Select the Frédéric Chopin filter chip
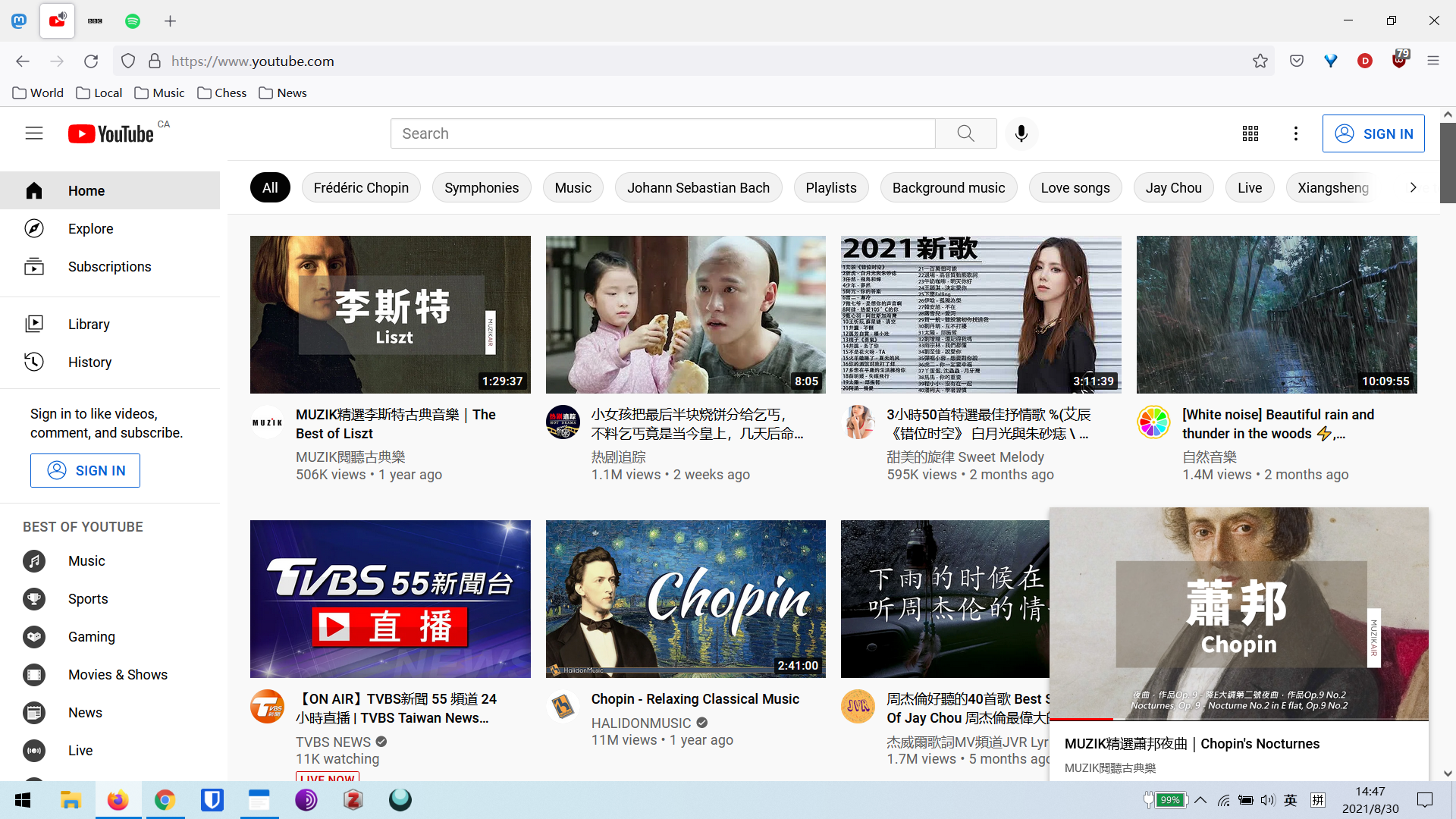 pos(361,187)
